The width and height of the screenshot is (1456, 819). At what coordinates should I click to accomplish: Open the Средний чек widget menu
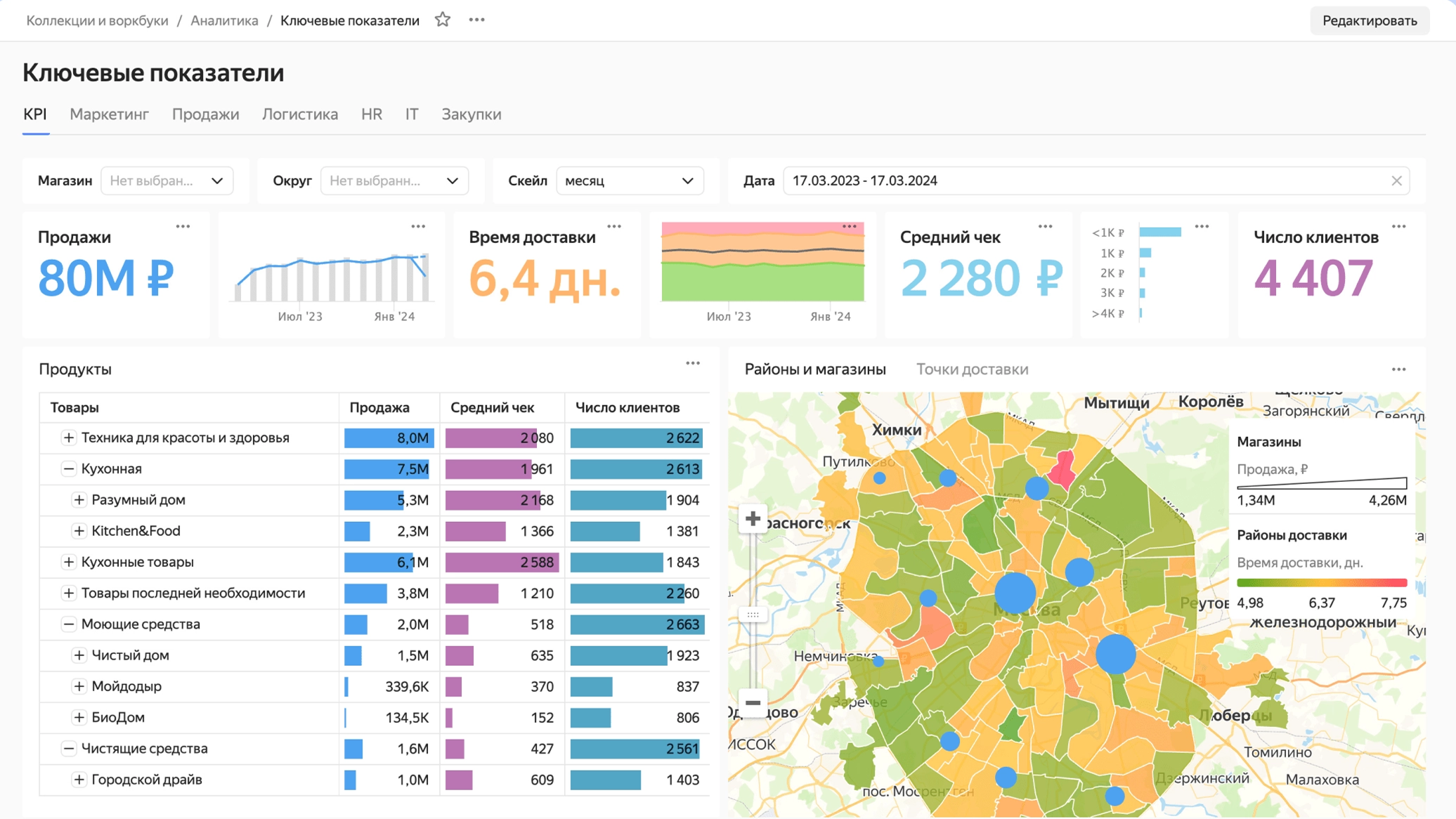[x=1045, y=225]
